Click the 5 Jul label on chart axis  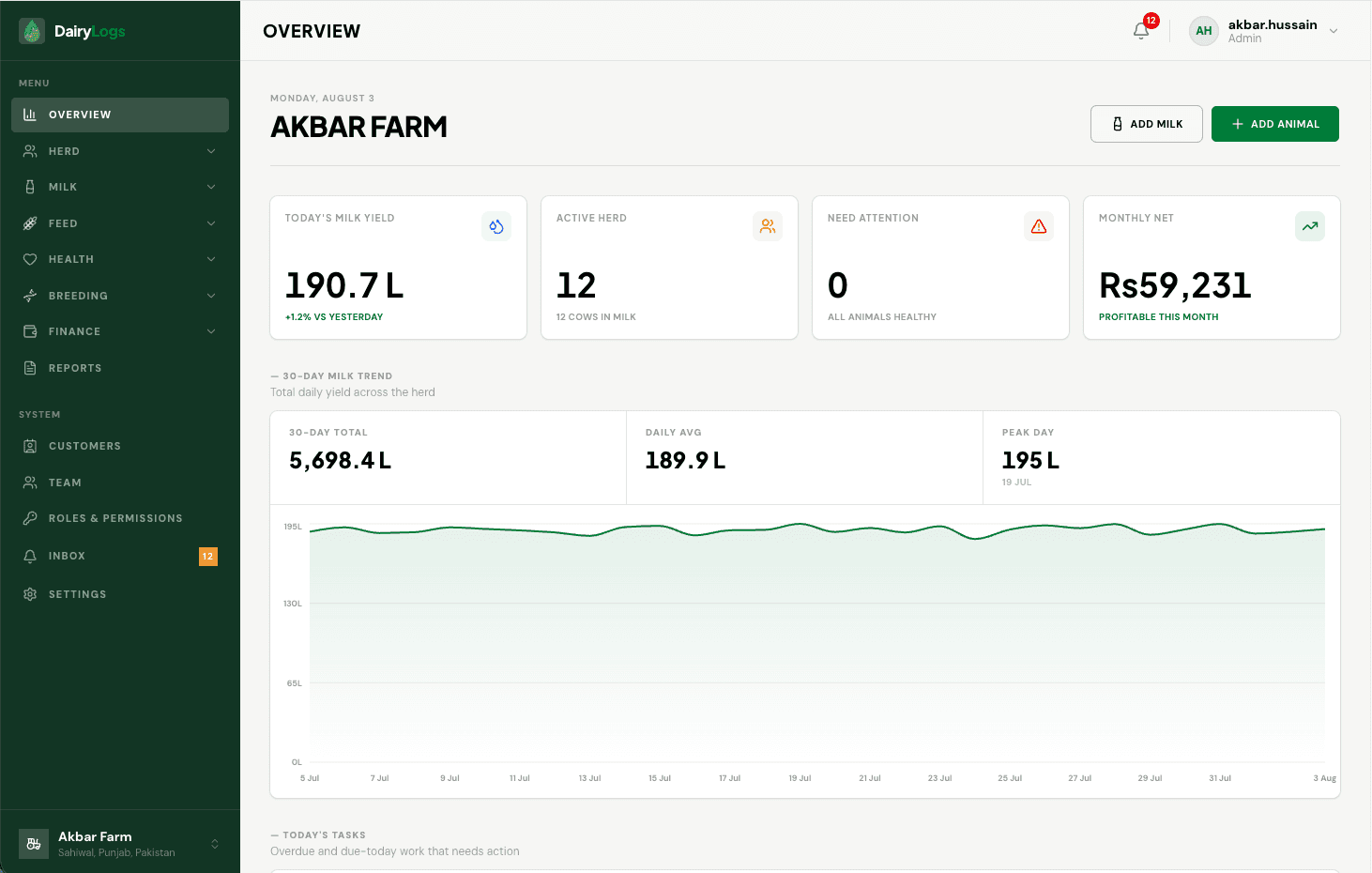point(310,778)
